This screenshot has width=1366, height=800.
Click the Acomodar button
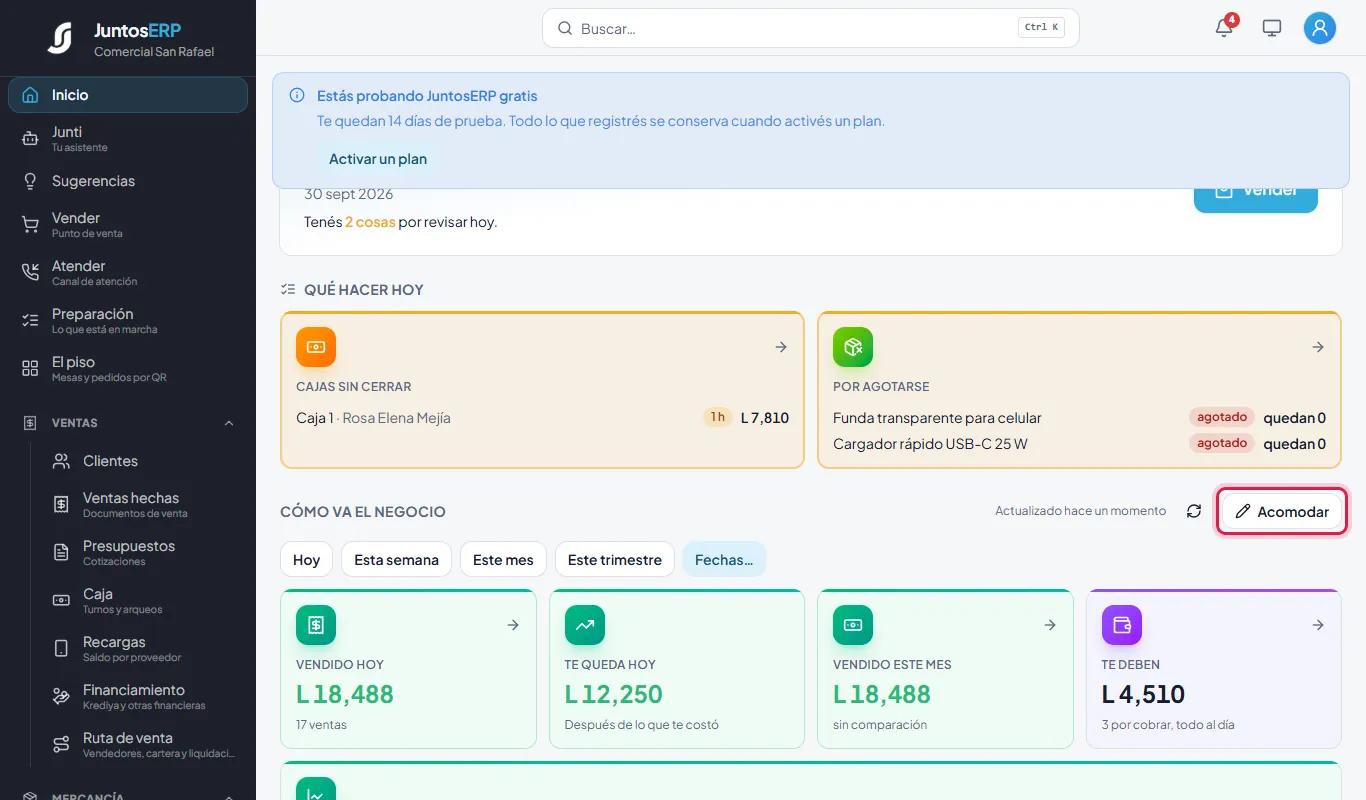(1282, 512)
